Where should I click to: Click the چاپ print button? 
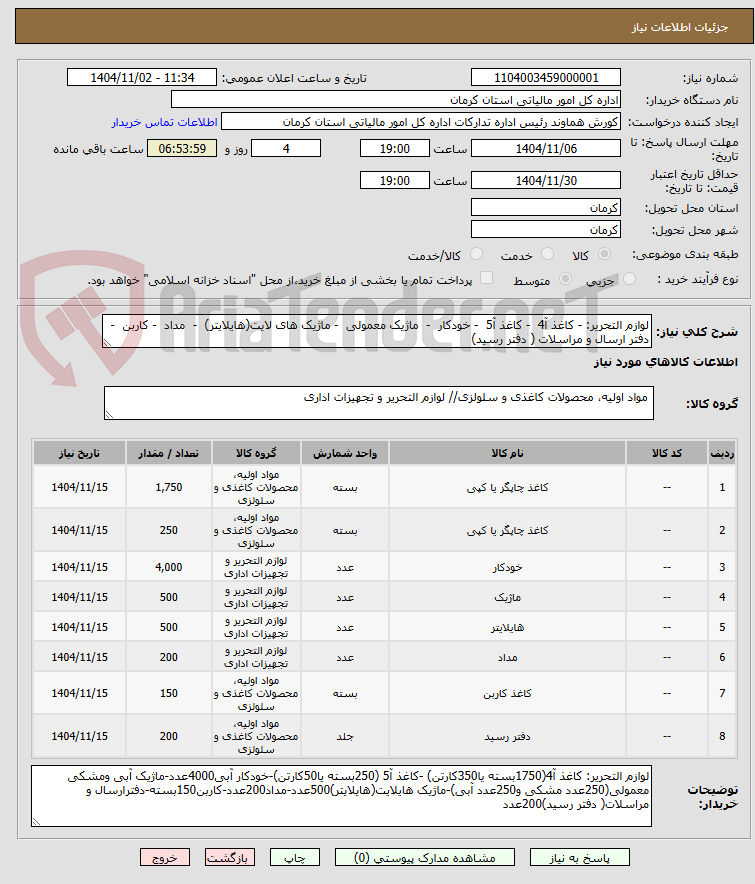[x=295, y=858]
